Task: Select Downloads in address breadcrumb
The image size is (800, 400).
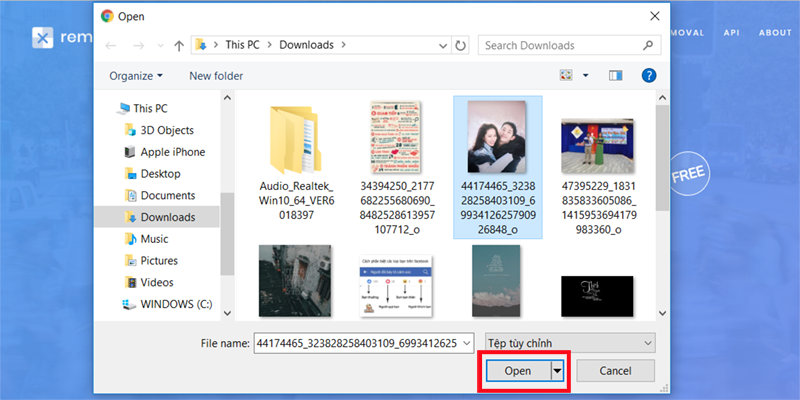Action: pyautogui.click(x=306, y=45)
